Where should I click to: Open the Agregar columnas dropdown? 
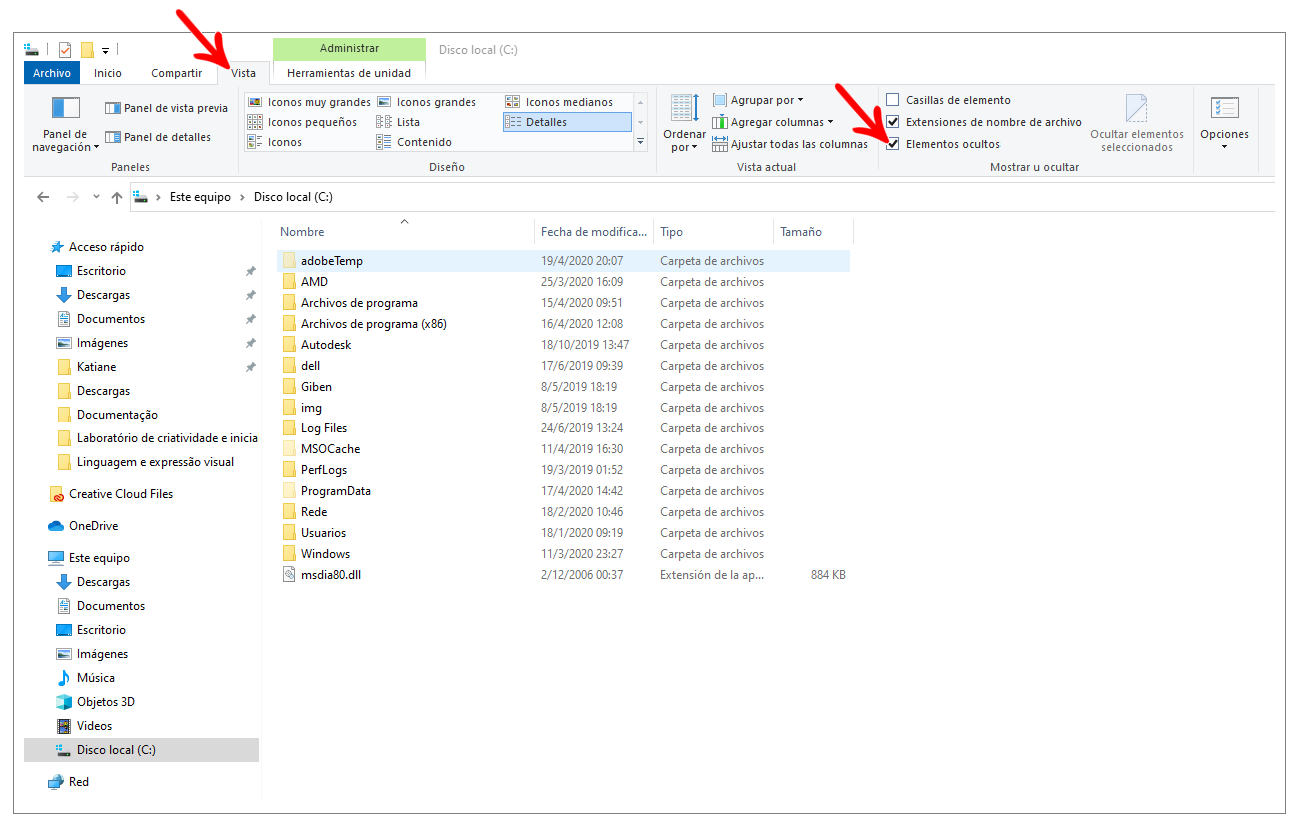click(773, 122)
